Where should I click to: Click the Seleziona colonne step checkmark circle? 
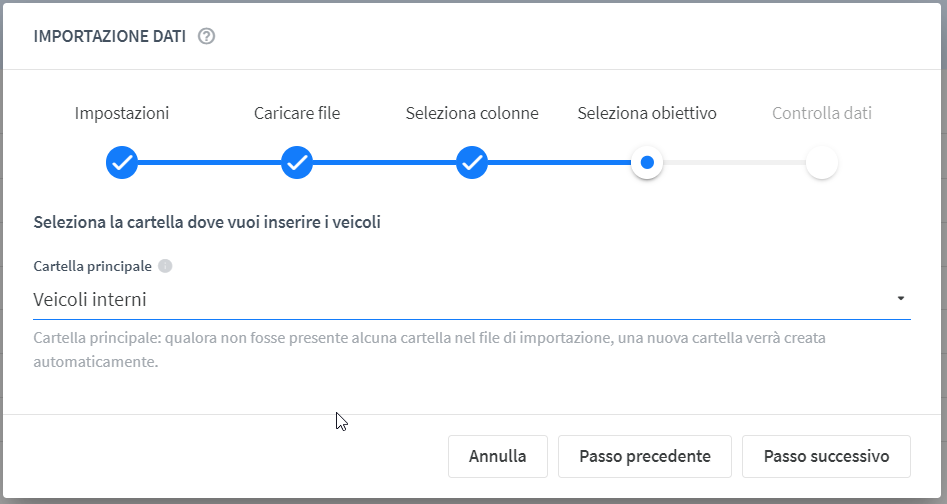click(x=472, y=162)
